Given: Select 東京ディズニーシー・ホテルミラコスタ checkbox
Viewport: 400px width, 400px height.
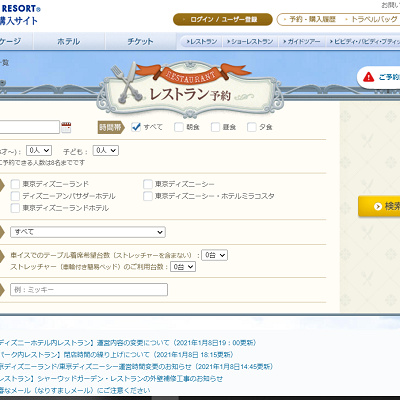Looking at the screenshot, I should coord(148,196).
